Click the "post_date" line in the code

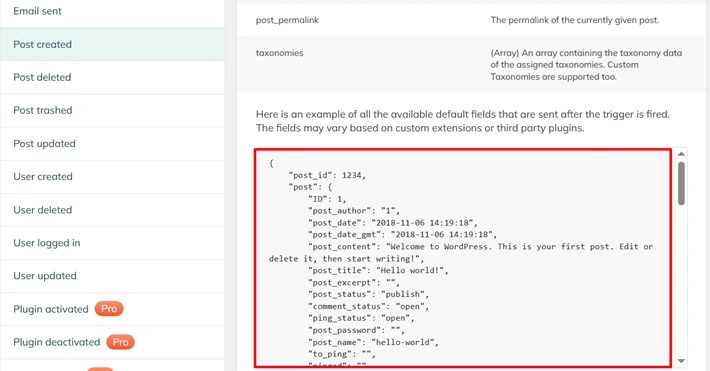pyautogui.click(x=393, y=223)
